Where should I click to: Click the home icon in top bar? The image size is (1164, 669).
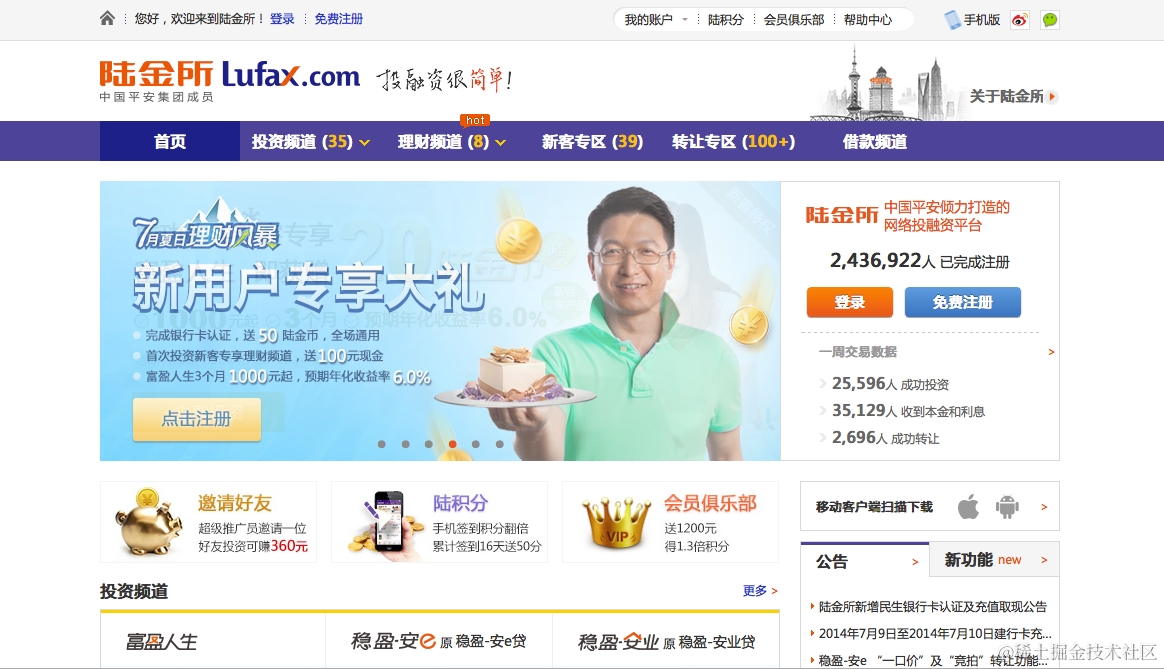pyautogui.click(x=107, y=19)
